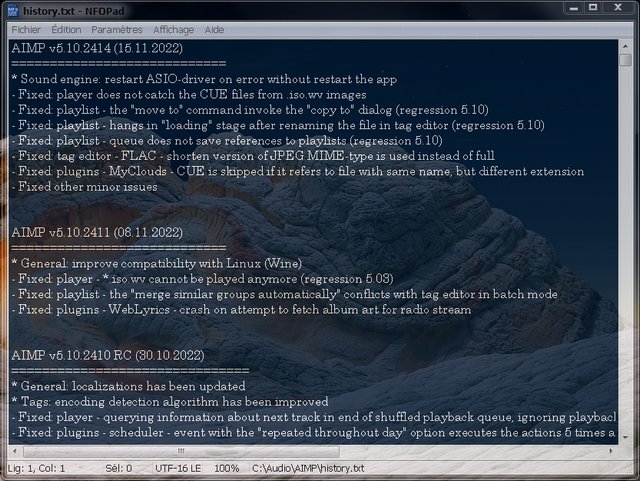Click the 'AIMP v5.10.2410 RC (30.10.2022)' heading
Screen dimensions: 640x481
(108, 356)
